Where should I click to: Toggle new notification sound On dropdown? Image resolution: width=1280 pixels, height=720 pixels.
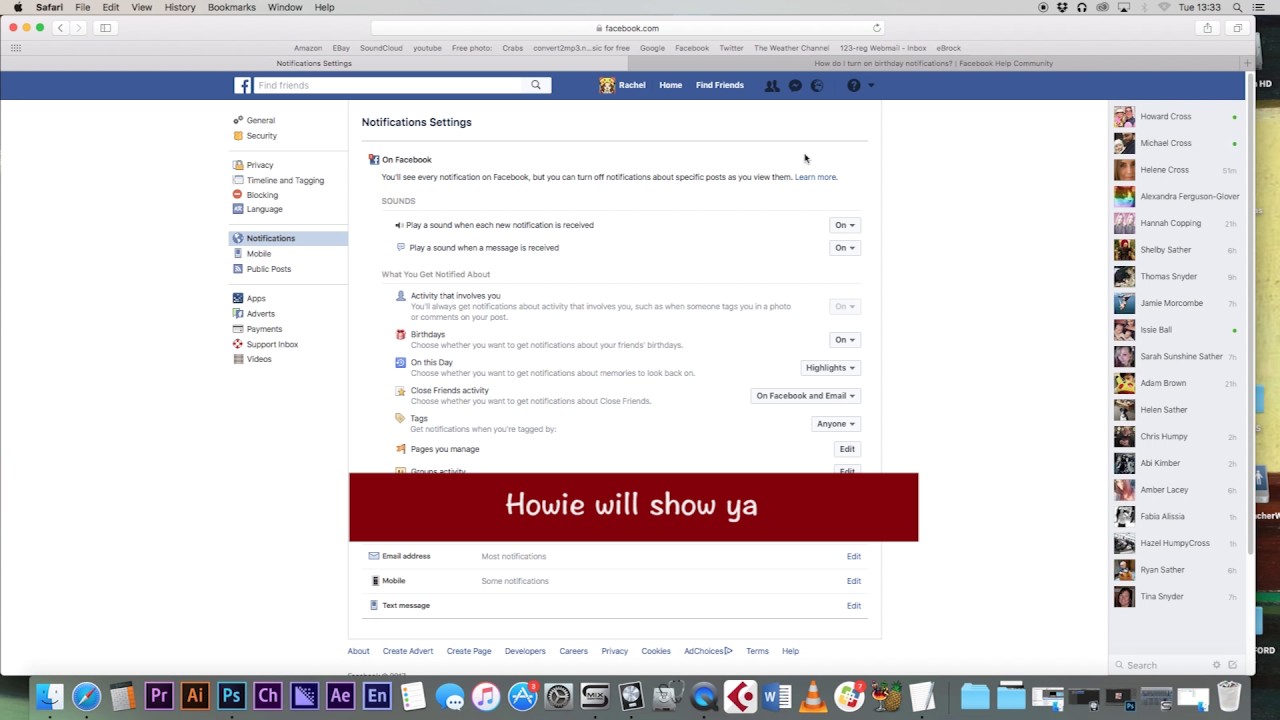click(x=845, y=225)
